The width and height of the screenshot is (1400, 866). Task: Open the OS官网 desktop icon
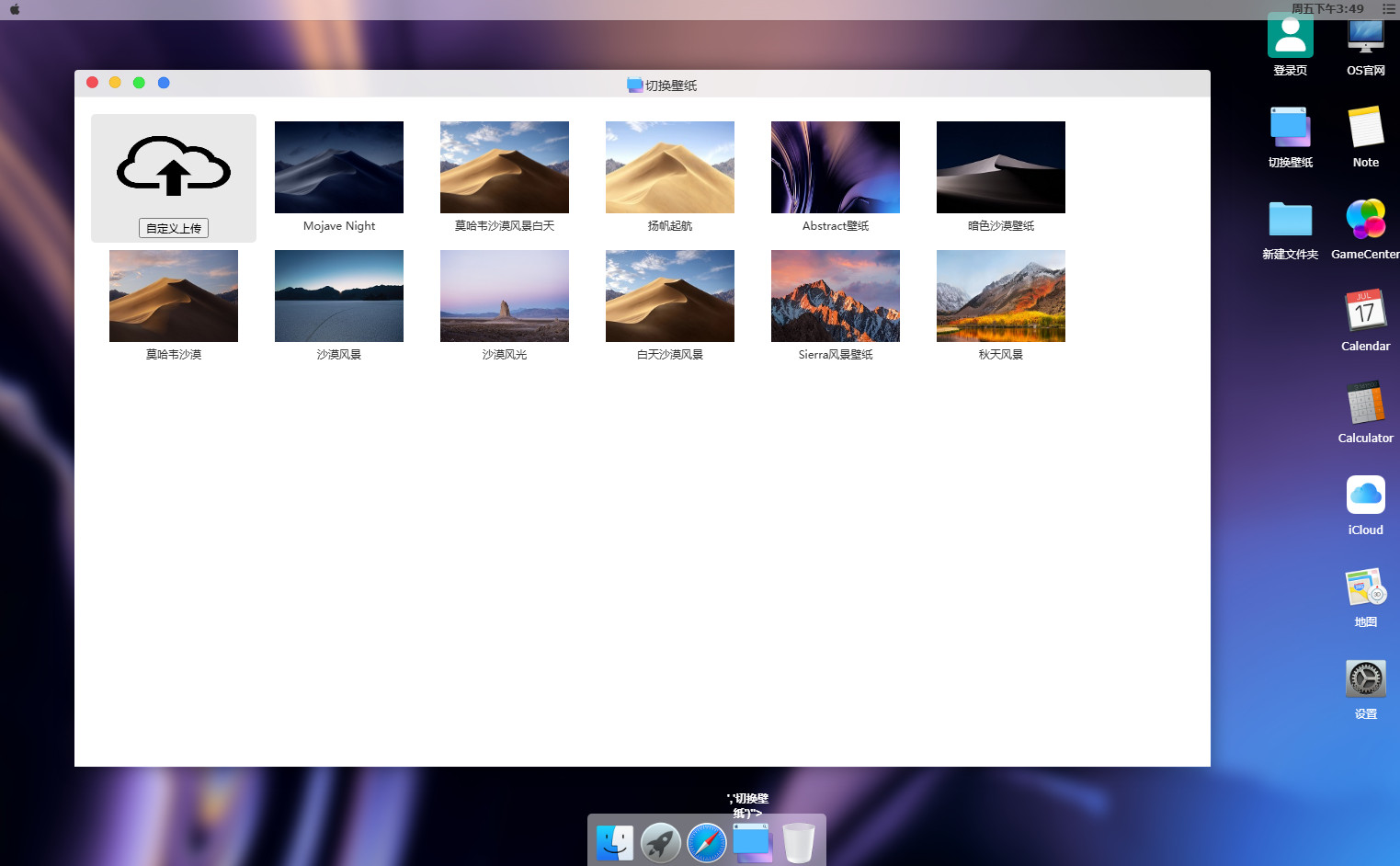(1365, 37)
